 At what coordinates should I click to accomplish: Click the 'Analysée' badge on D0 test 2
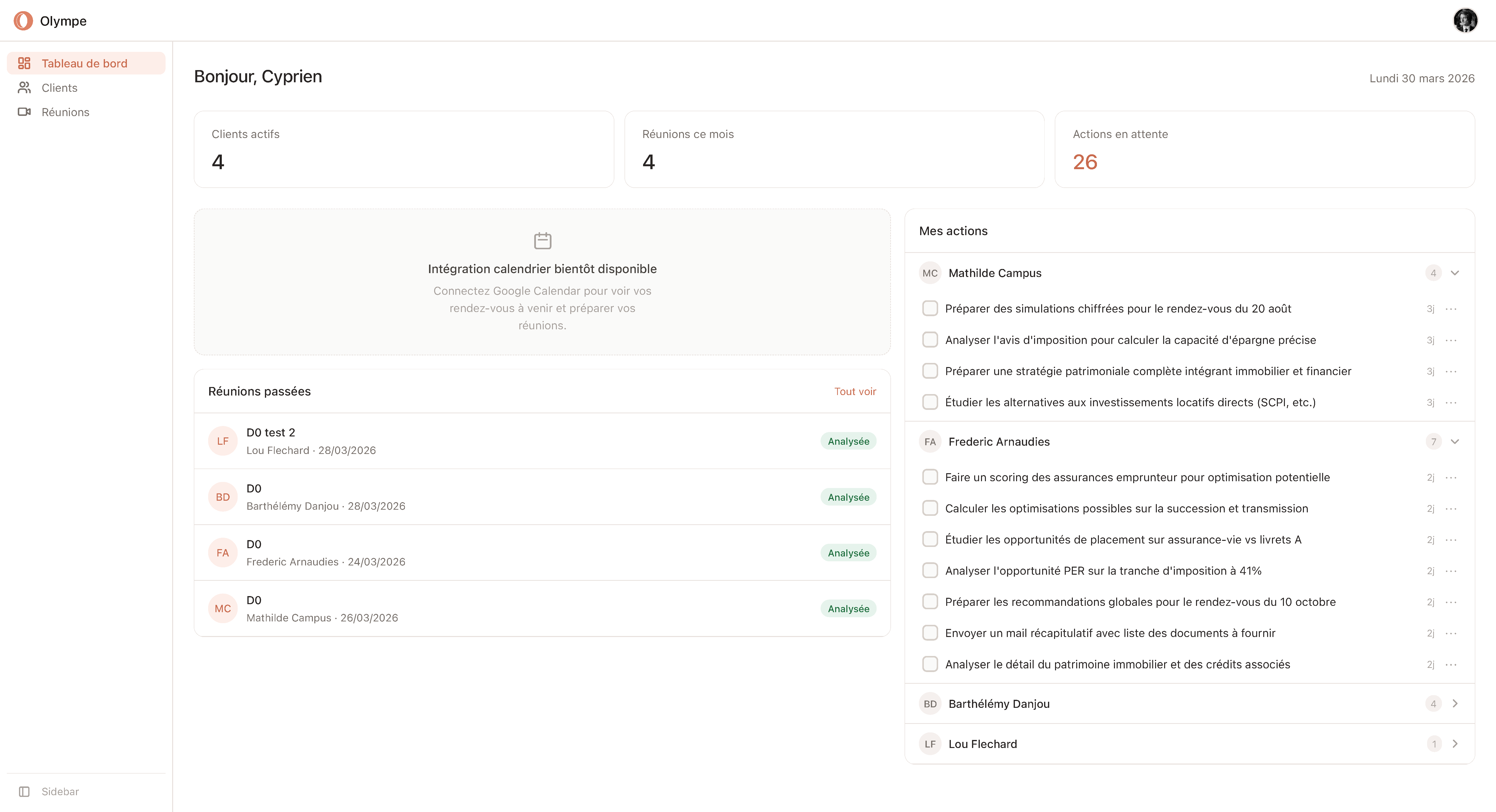pos(848,441)
